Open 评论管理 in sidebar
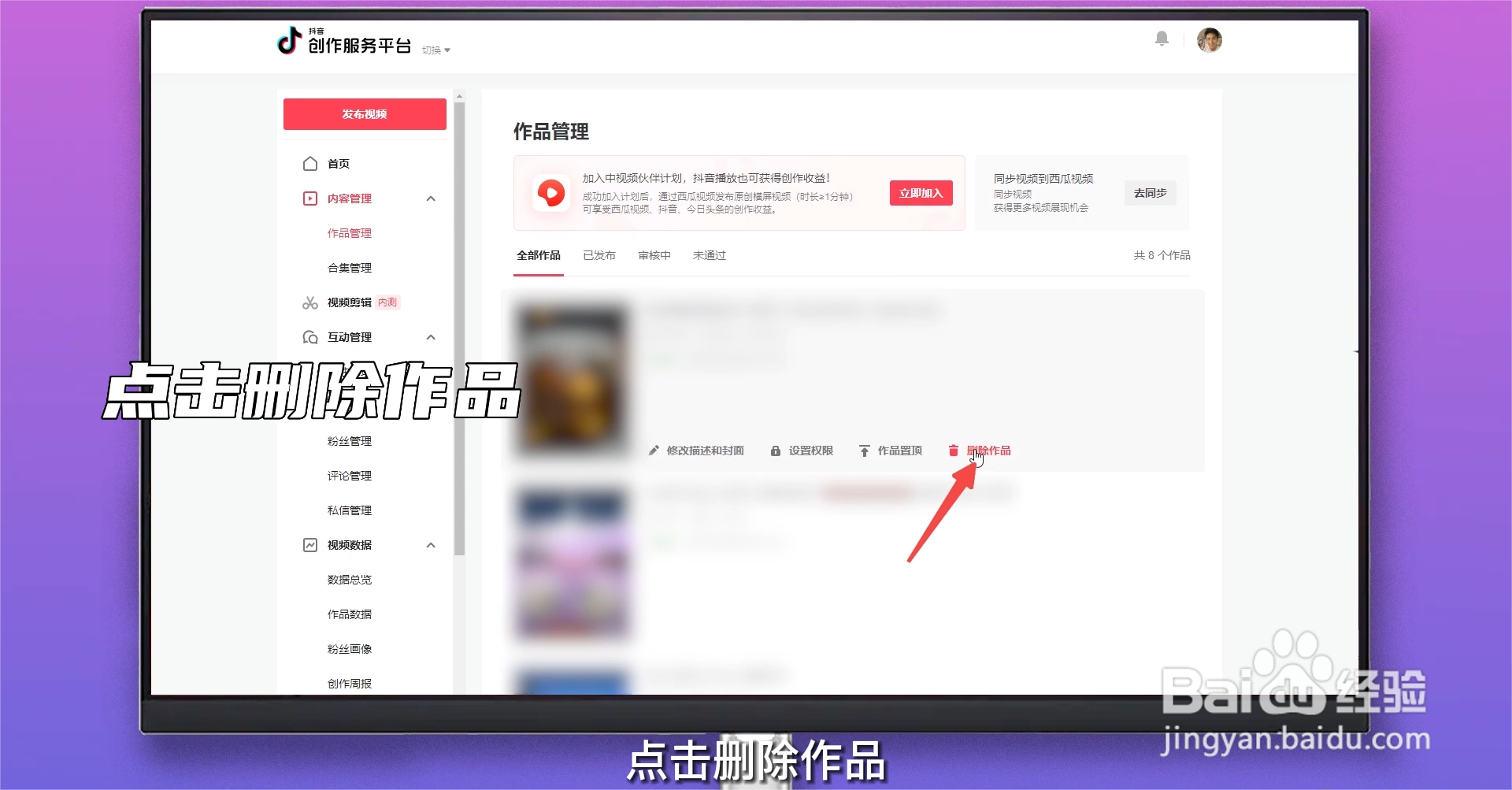 [350, 476]
